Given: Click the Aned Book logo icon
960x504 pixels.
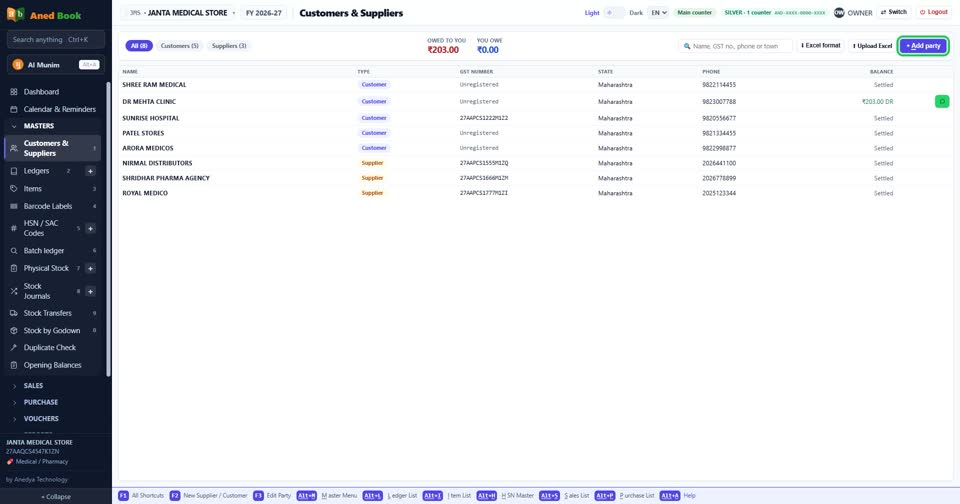Looking at the screenshot, I should coord(15,14).
